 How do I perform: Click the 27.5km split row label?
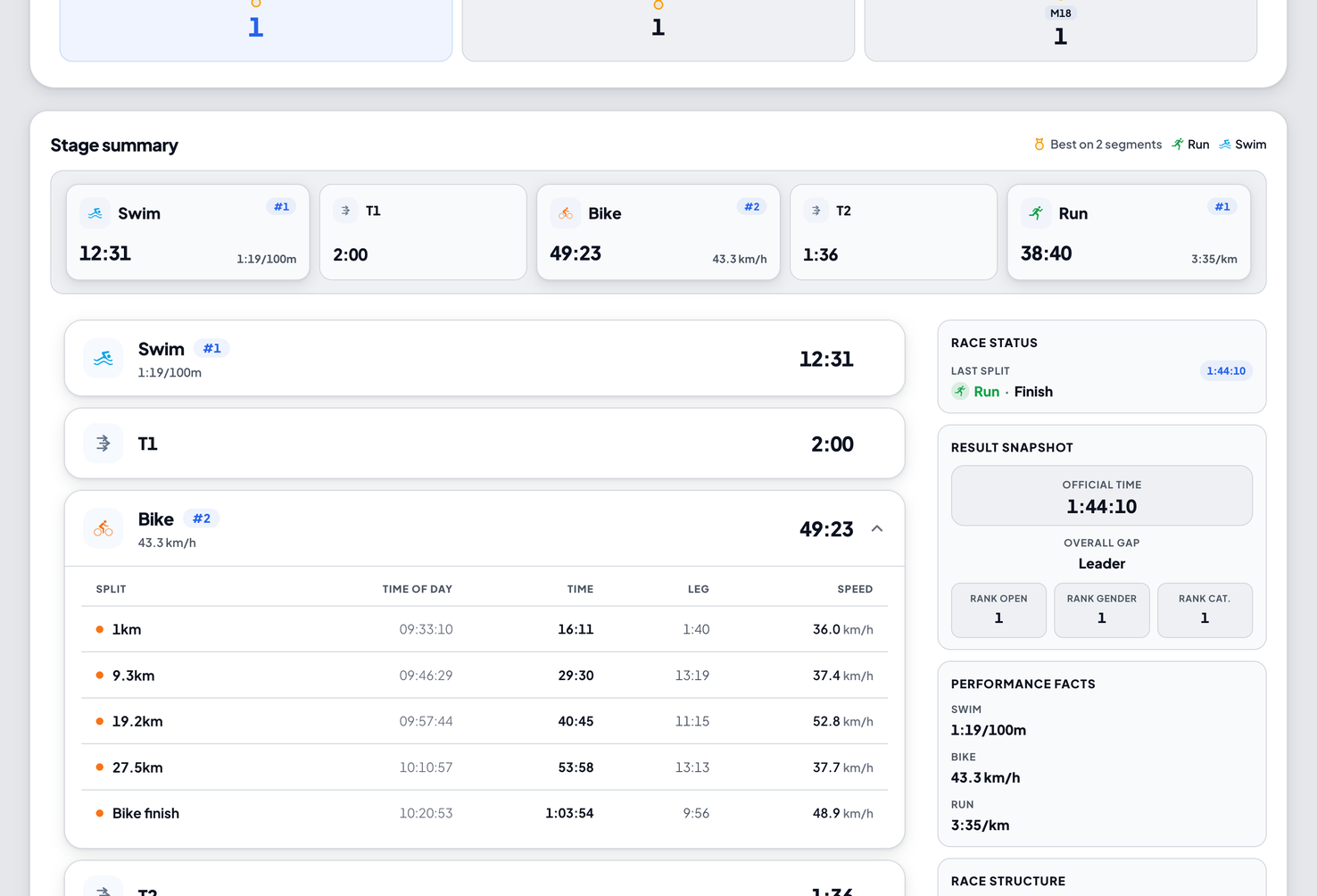click(x=137, y=767)
